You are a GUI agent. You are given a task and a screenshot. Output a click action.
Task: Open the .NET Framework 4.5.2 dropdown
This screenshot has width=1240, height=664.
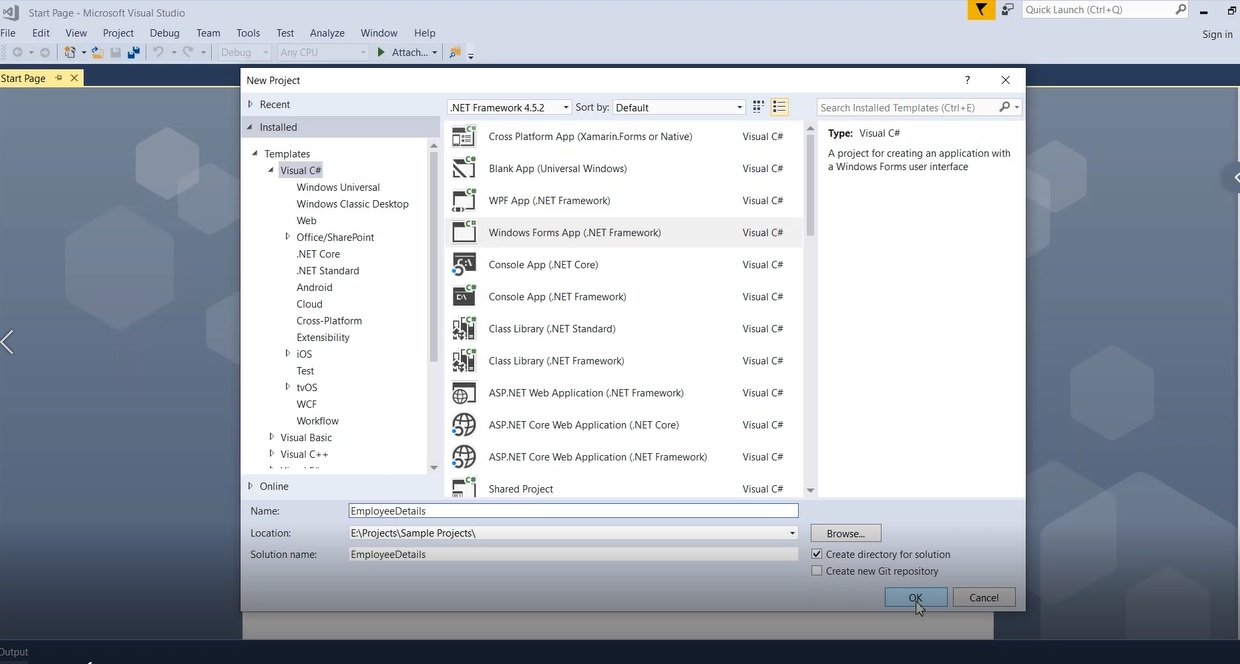pos(564,107)
